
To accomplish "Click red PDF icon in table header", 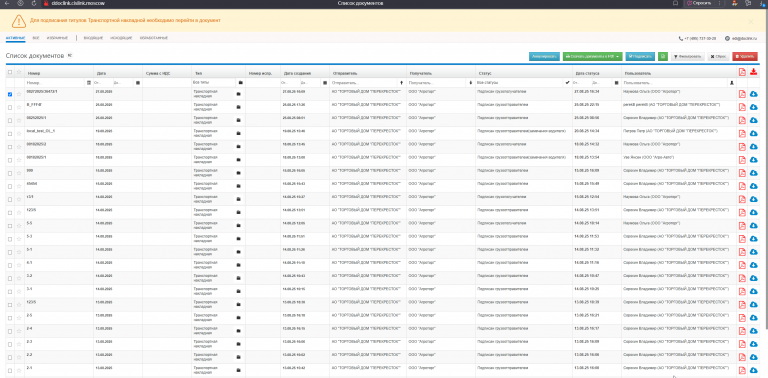I will 742,72.
